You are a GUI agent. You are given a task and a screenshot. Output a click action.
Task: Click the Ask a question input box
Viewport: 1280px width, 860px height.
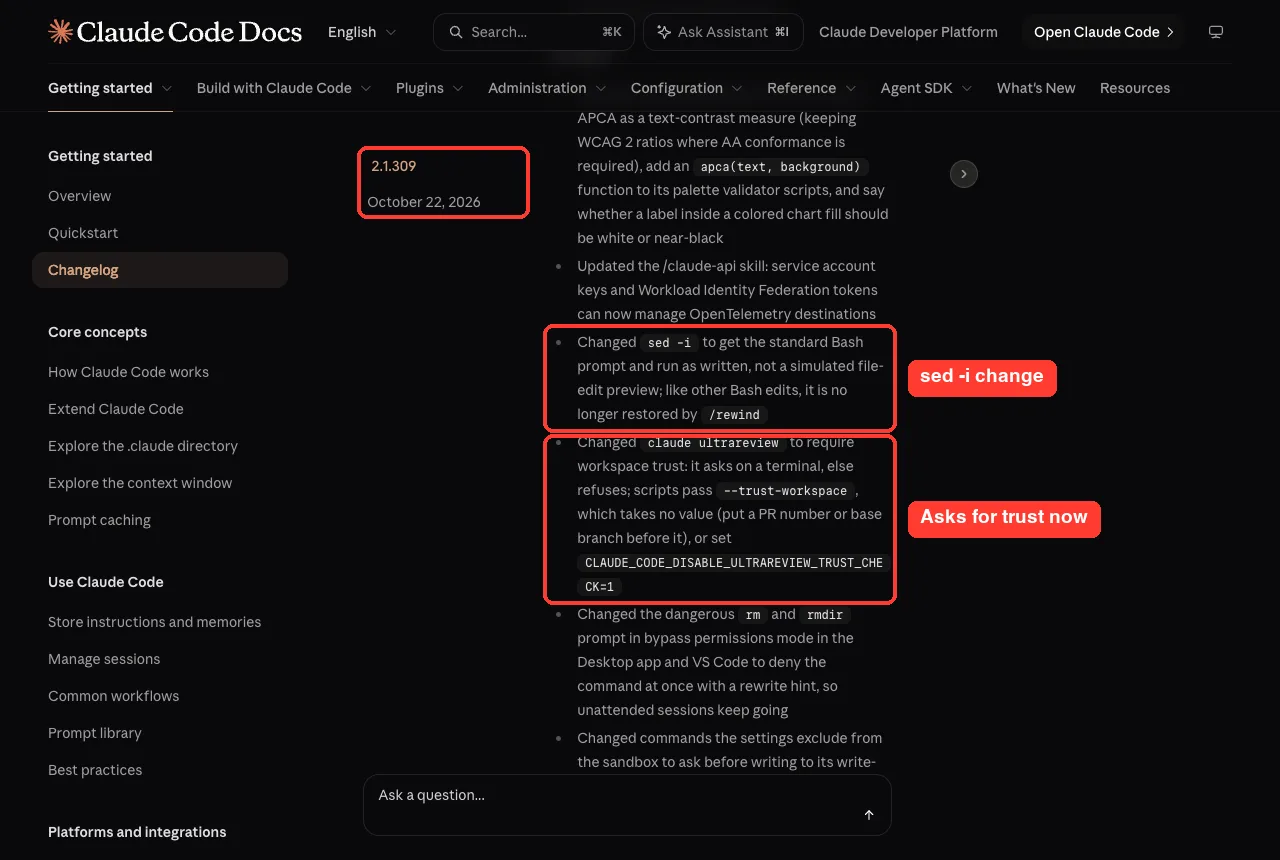click(627, 804)
